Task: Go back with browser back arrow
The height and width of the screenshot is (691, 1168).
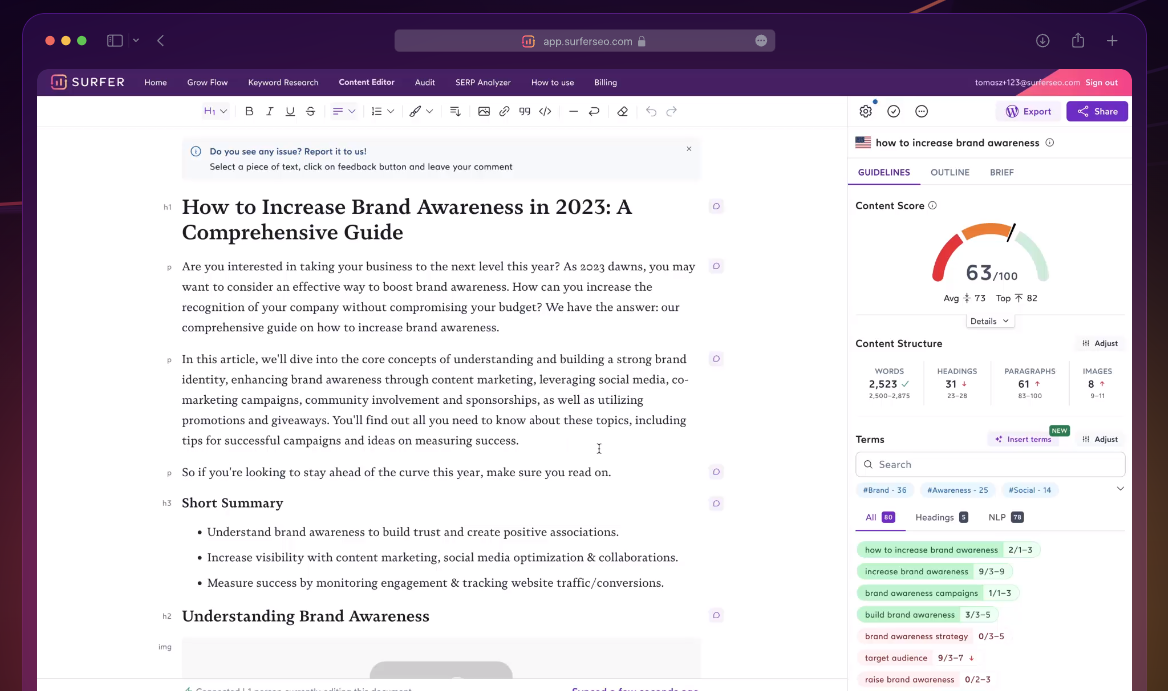Action: point(161,41)
